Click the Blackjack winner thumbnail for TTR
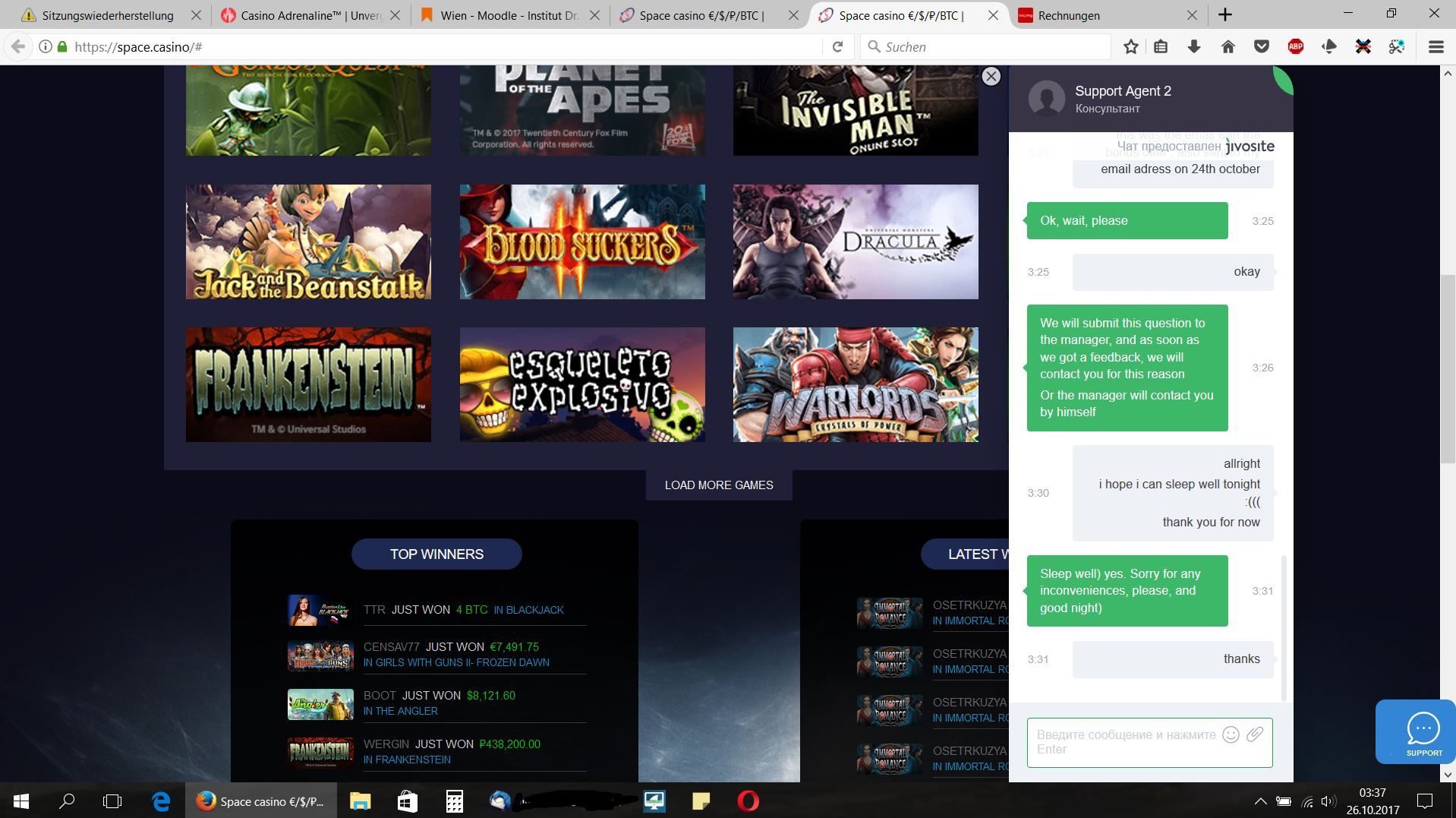This screenshot has height=818, width=1456. pyautogui.click(x=320, y=610)
